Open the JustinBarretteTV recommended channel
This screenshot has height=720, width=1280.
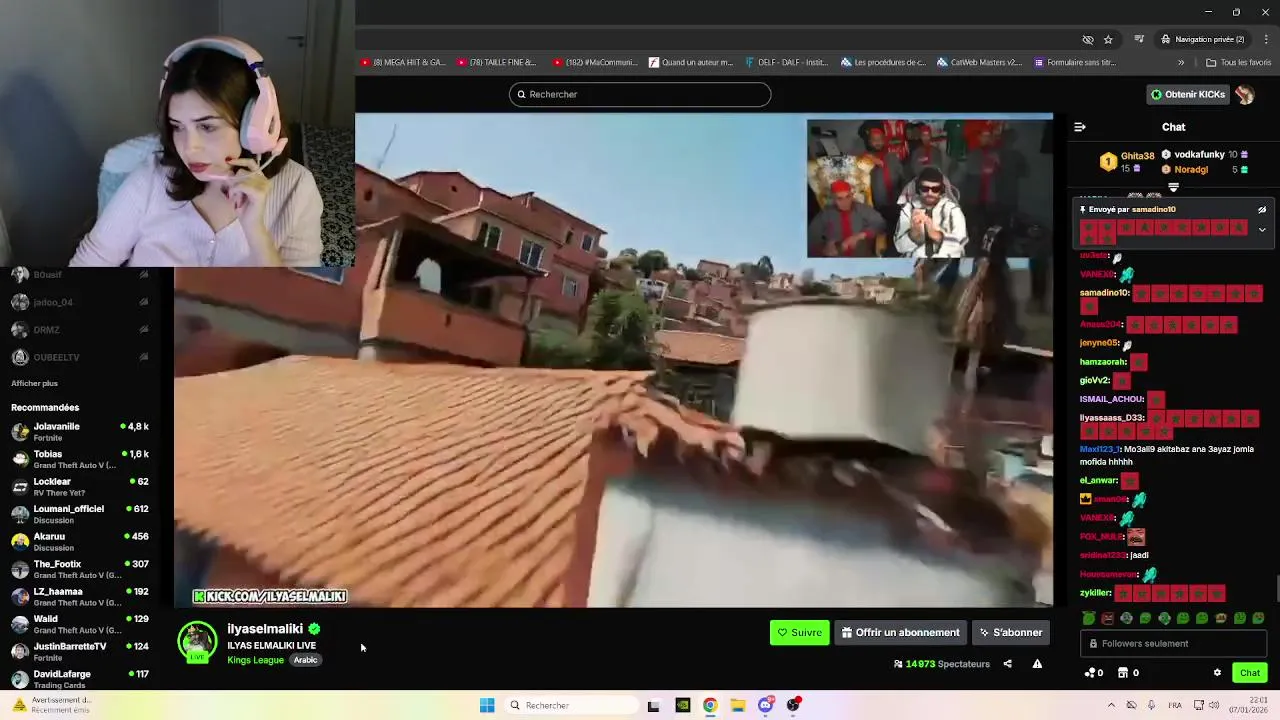point(80,652)
